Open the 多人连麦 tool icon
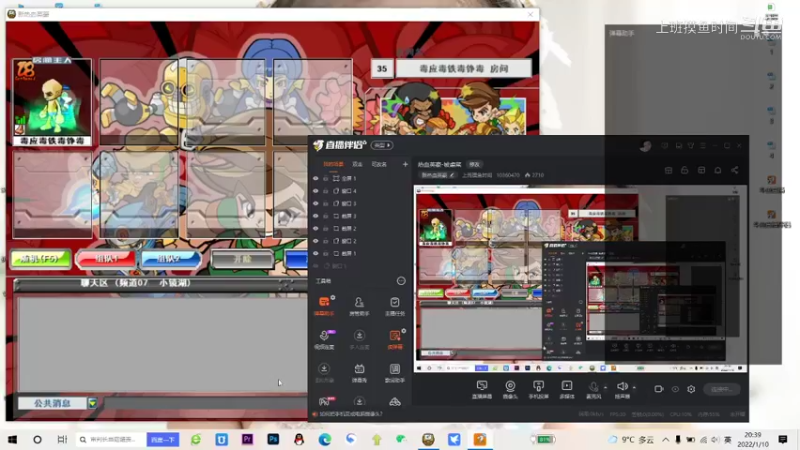 click(x=359, y=339)
